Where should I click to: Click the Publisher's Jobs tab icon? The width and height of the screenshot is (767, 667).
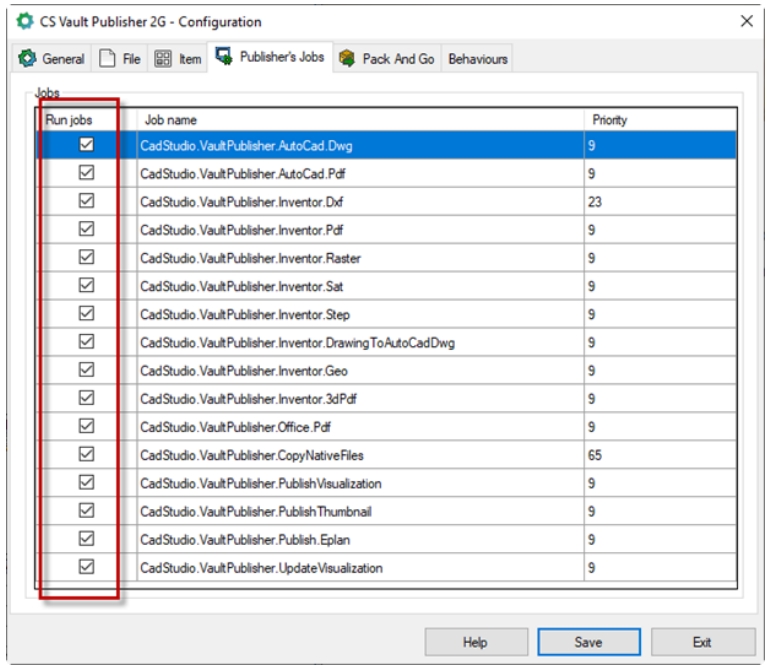224,57
